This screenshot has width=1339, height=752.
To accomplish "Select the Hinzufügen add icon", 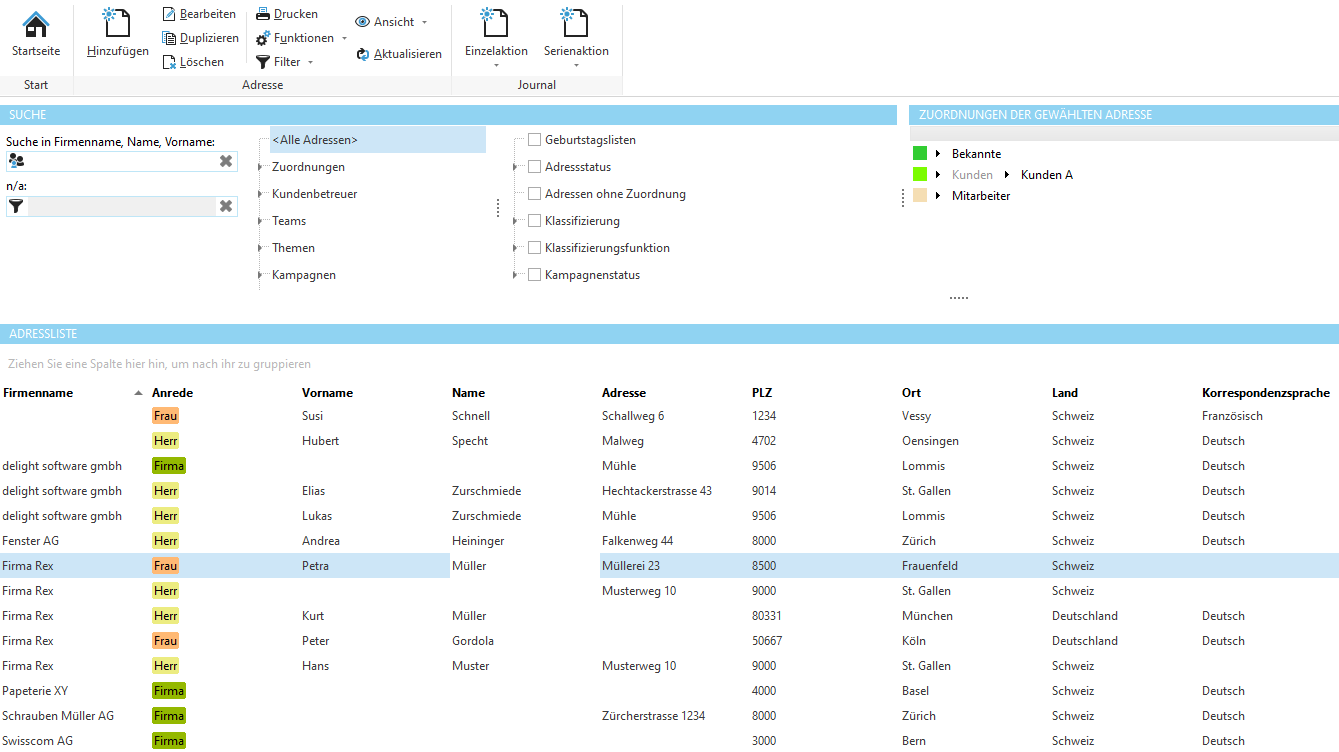I will [x=117, y=25].
